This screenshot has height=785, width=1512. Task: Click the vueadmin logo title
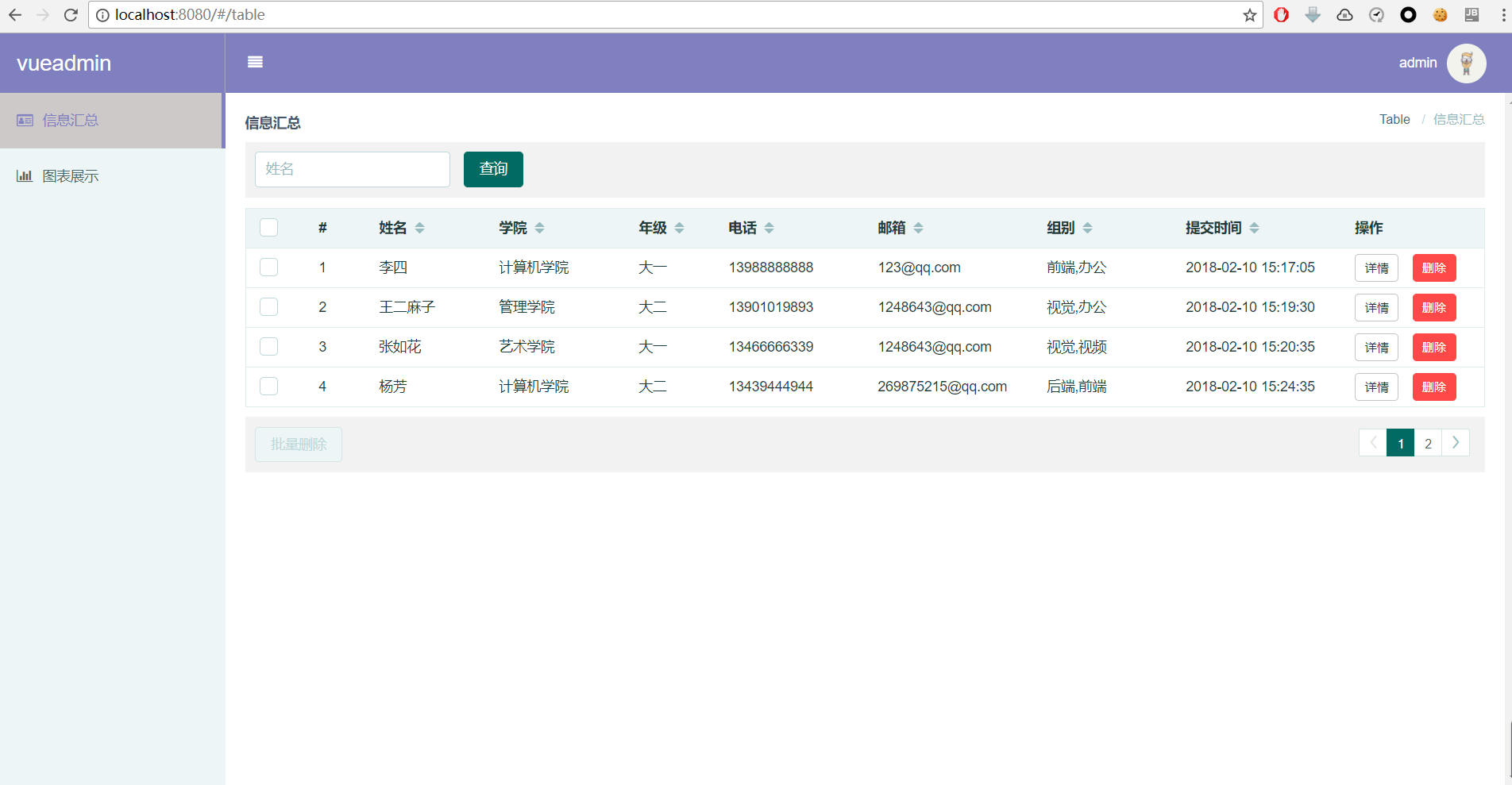tap(64, 63)
